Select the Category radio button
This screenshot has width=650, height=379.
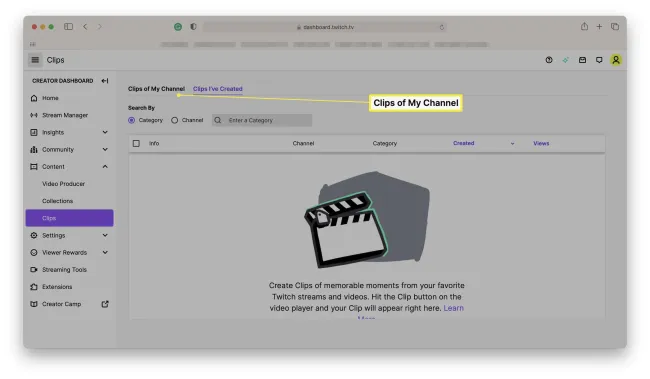point(131,120)
